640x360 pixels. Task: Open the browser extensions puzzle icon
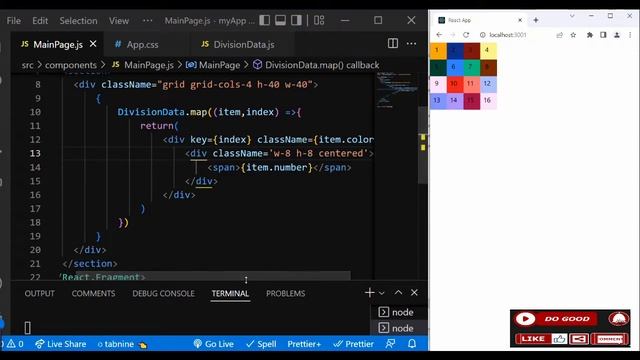590,35
